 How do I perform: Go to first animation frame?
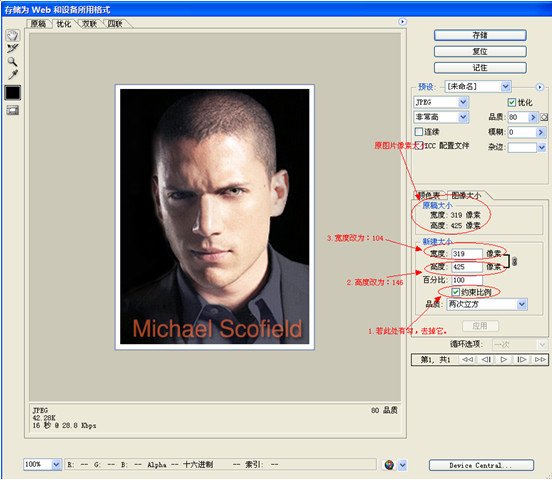[468, 360]
